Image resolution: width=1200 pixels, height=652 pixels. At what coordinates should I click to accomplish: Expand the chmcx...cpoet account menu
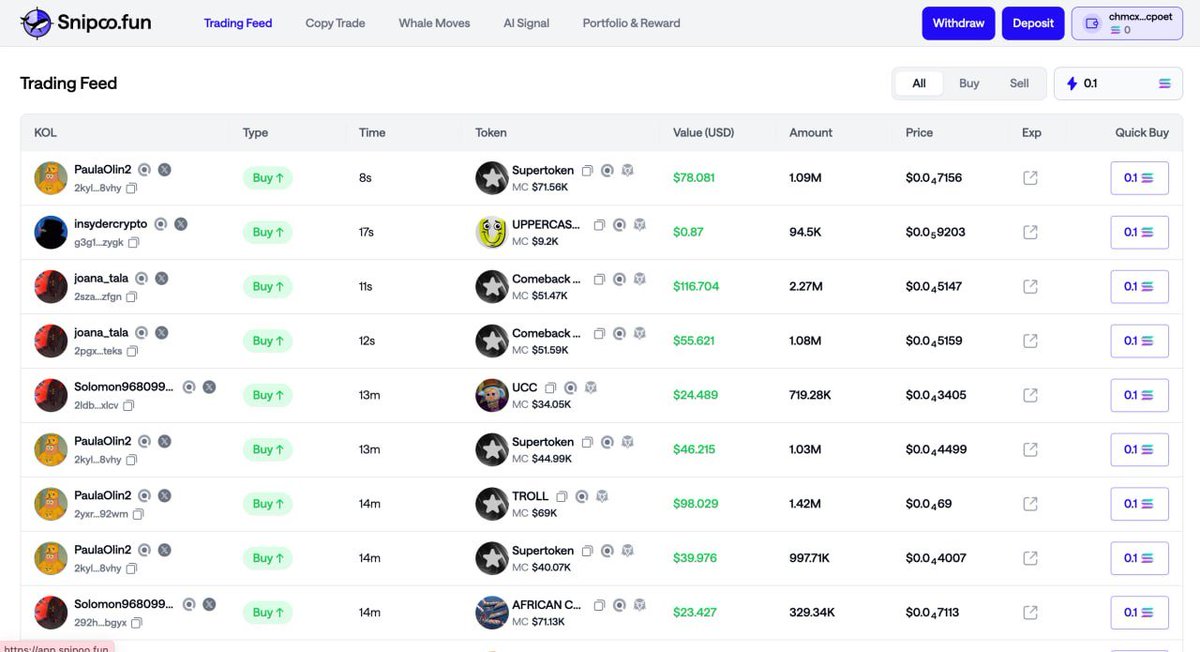point(1126,23)
